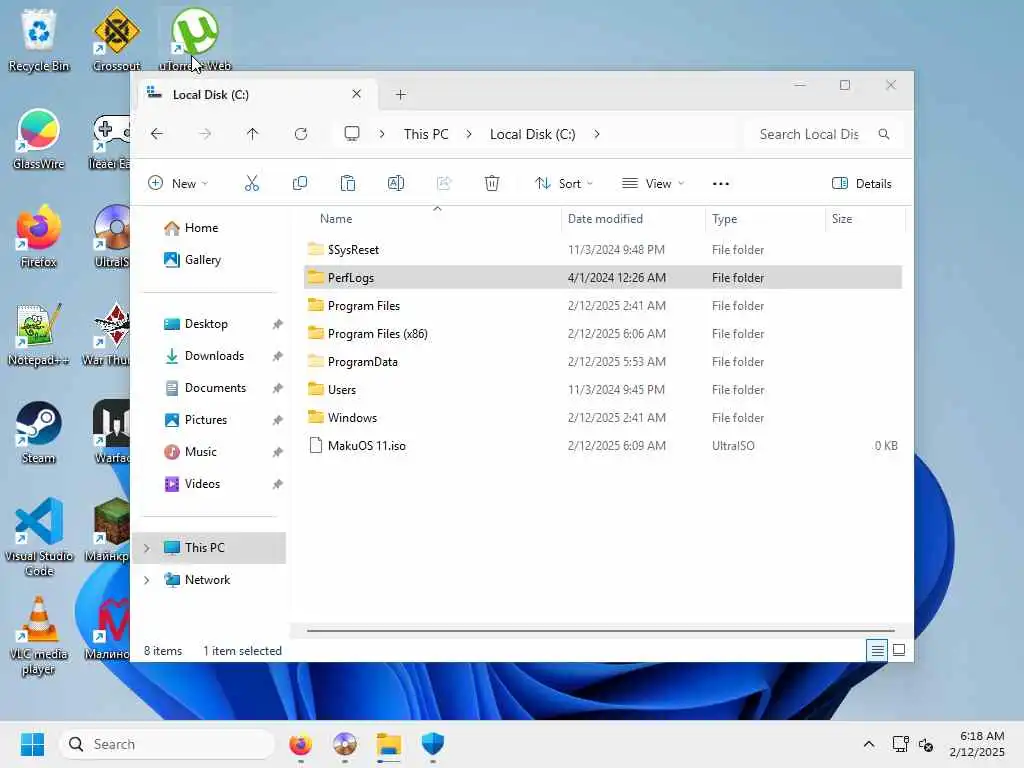Screen dimensions: 1024x768
Task: Open the Windows Start menu
Action: point(32,744)
